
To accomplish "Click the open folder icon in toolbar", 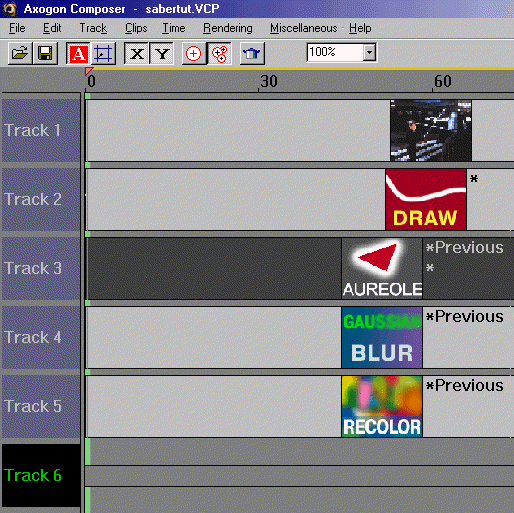I will (20, 53).
